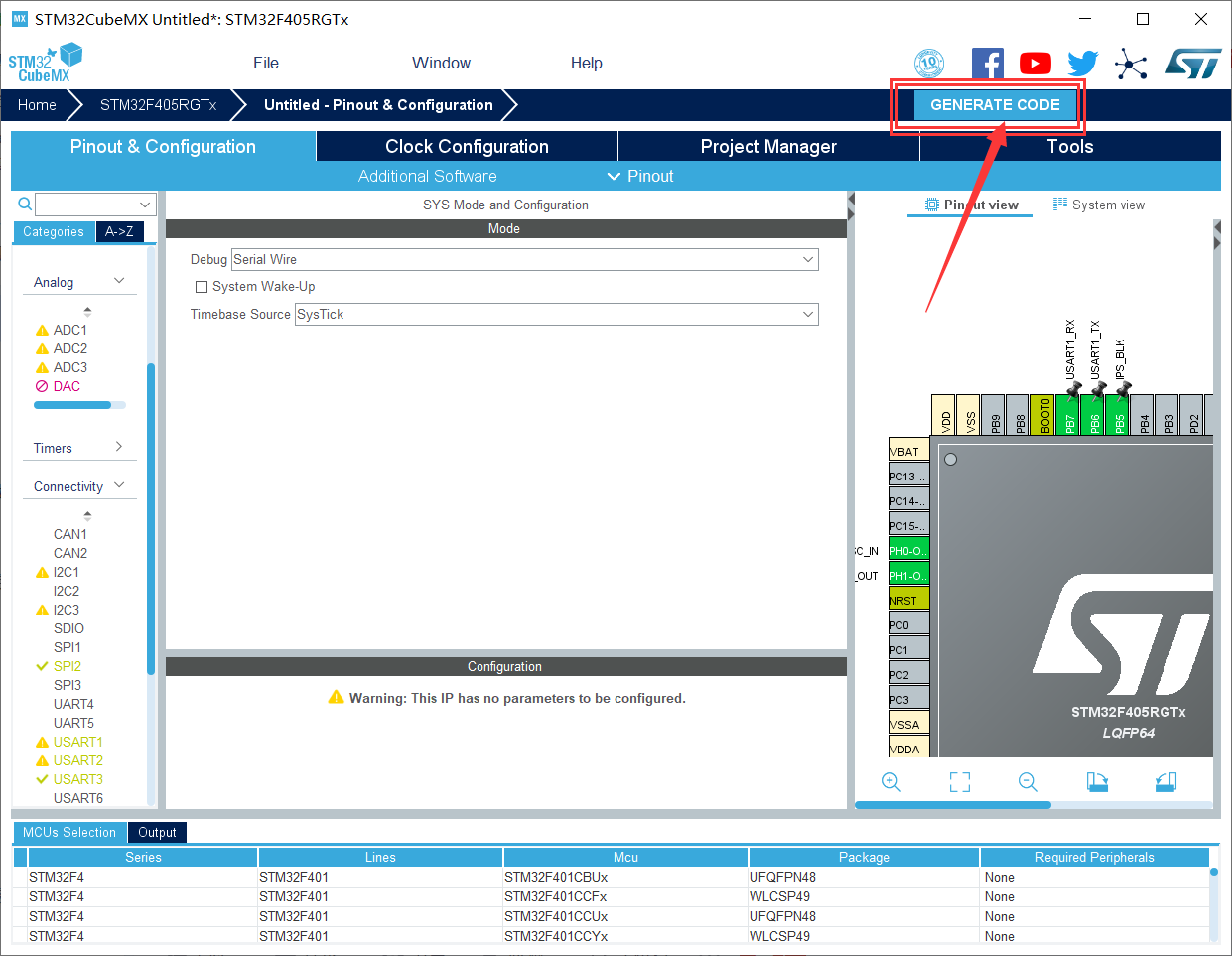Click the Analog progress bar under DAC
The width and height of the screenshot is (1232, 956).
(x=79, y=405)
